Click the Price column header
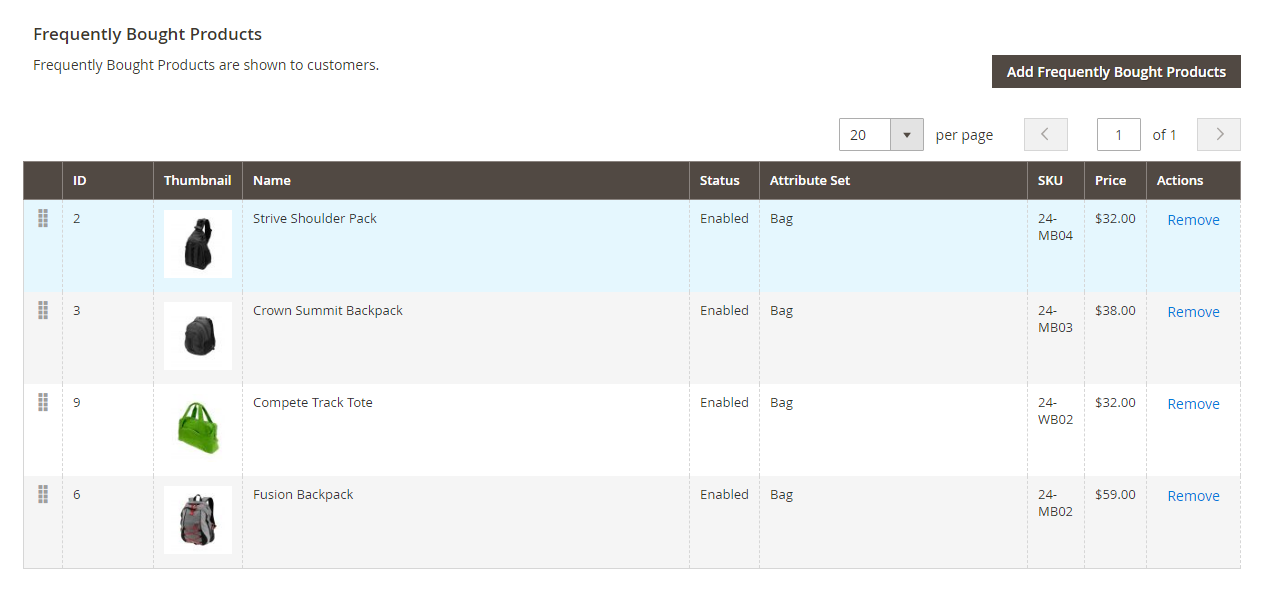The width and height of the screenshot is (1268, 594). coord(1115,180)
